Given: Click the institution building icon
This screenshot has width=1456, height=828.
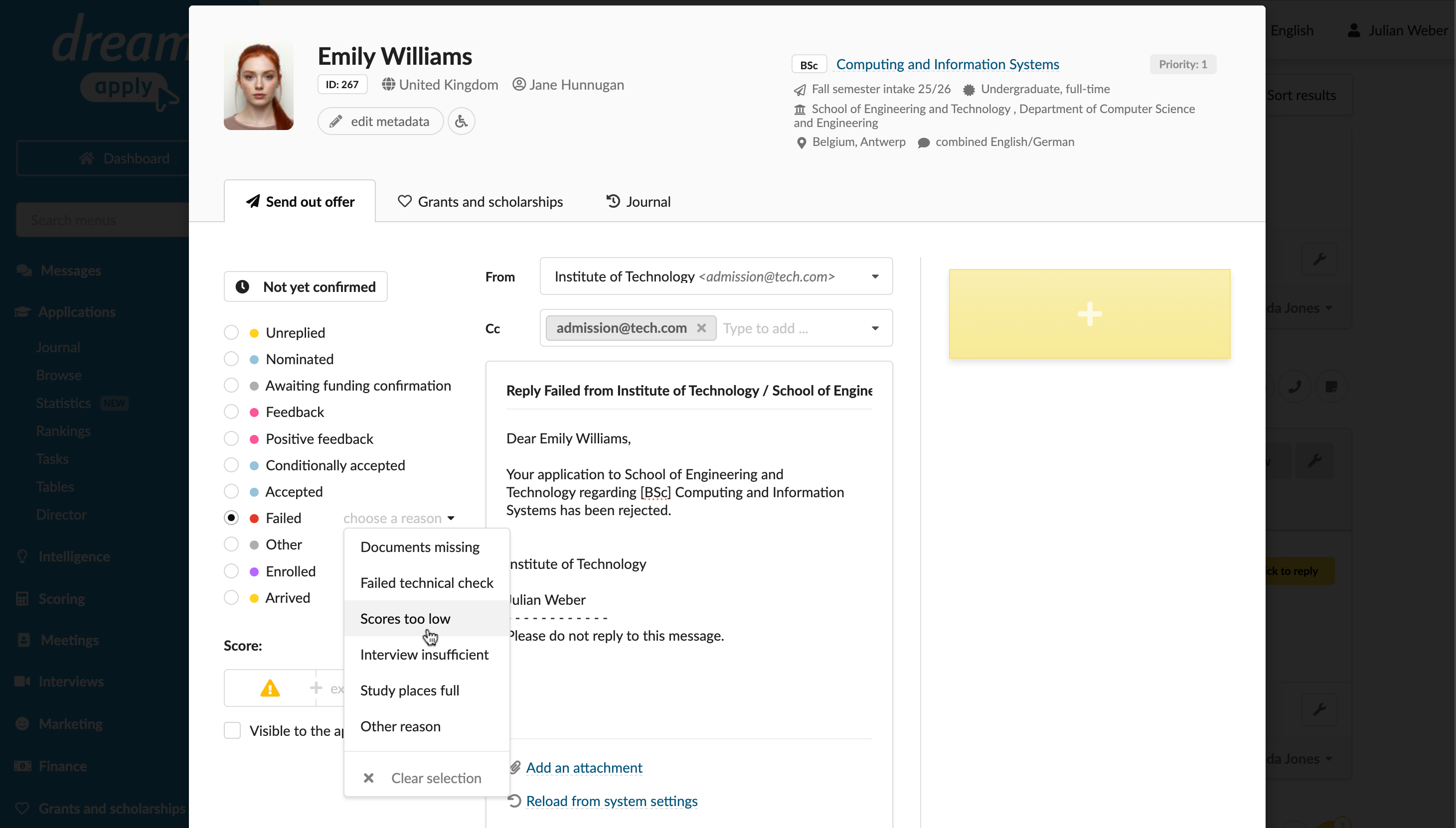Looking at the screenshot, I should (x=800, y=109).
